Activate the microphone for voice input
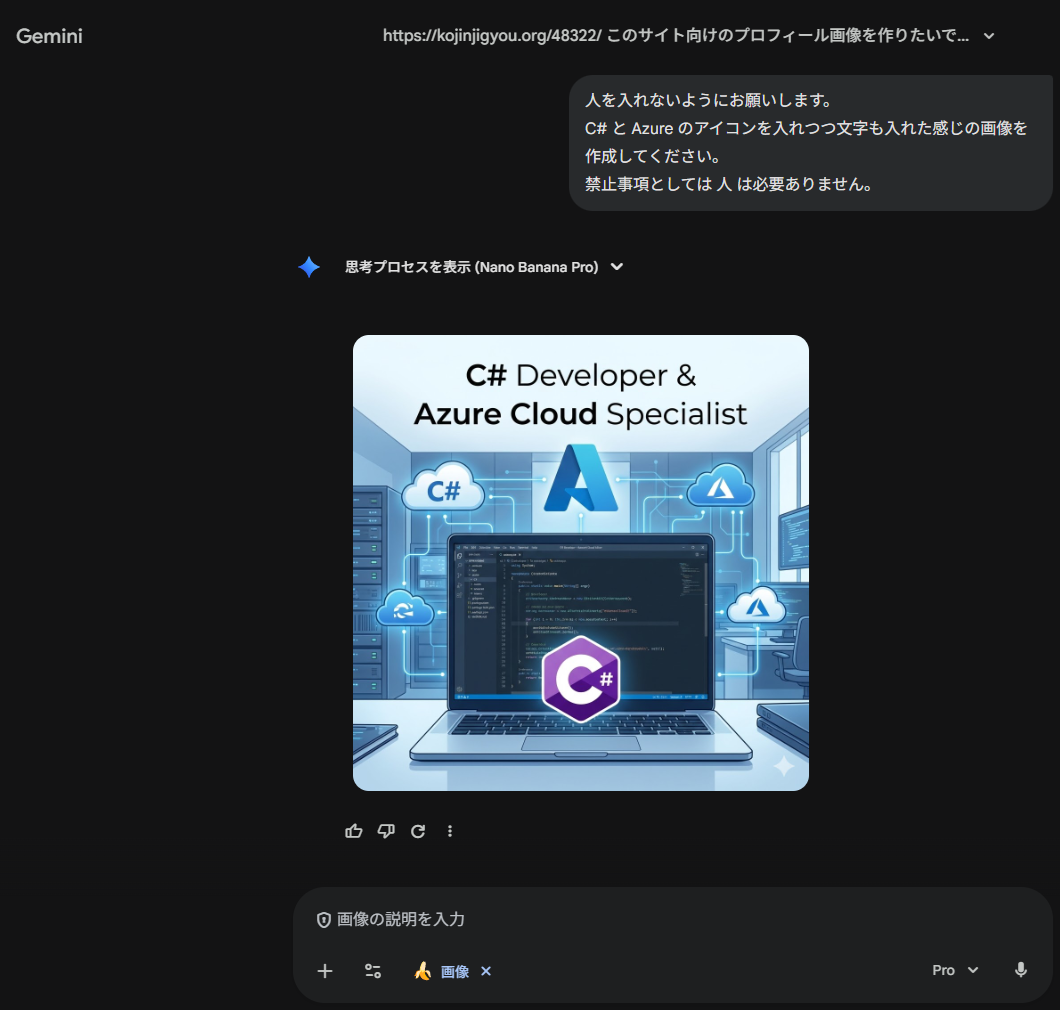This screenshot has width=1060, height=1010. click(x=1020, y=969)
